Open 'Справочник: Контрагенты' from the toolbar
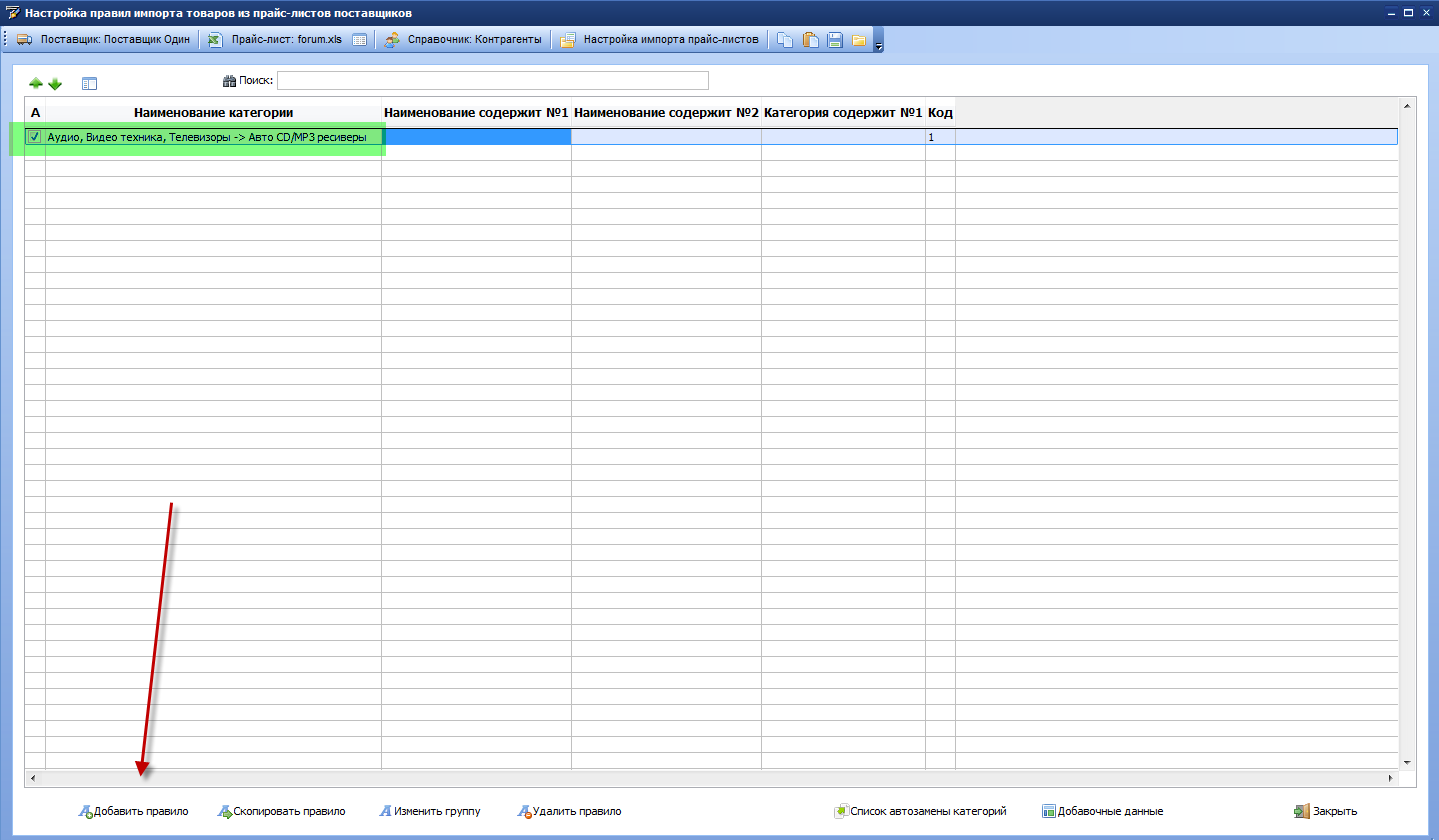This screenshot has height=840, width=1439. click(463, 40)
